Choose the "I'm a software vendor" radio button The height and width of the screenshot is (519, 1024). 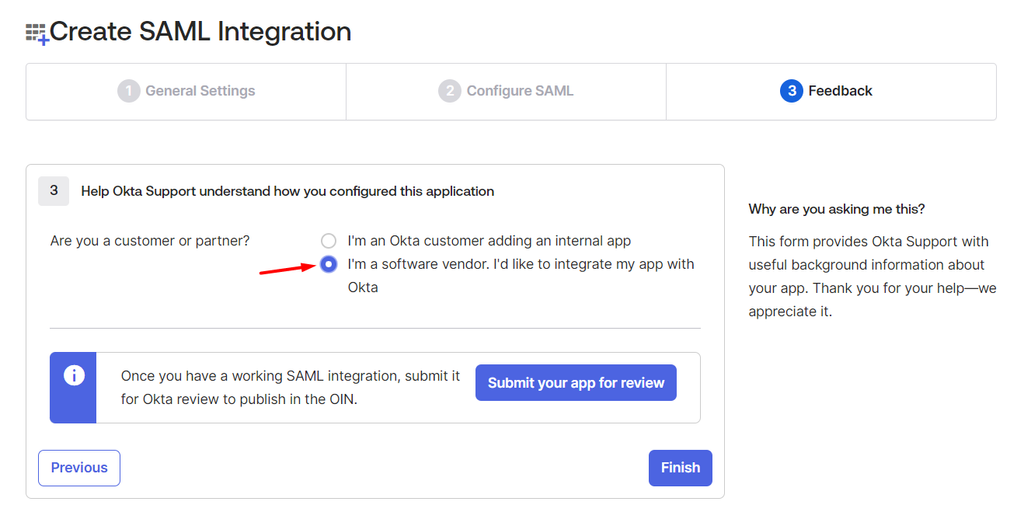[328, 264]
